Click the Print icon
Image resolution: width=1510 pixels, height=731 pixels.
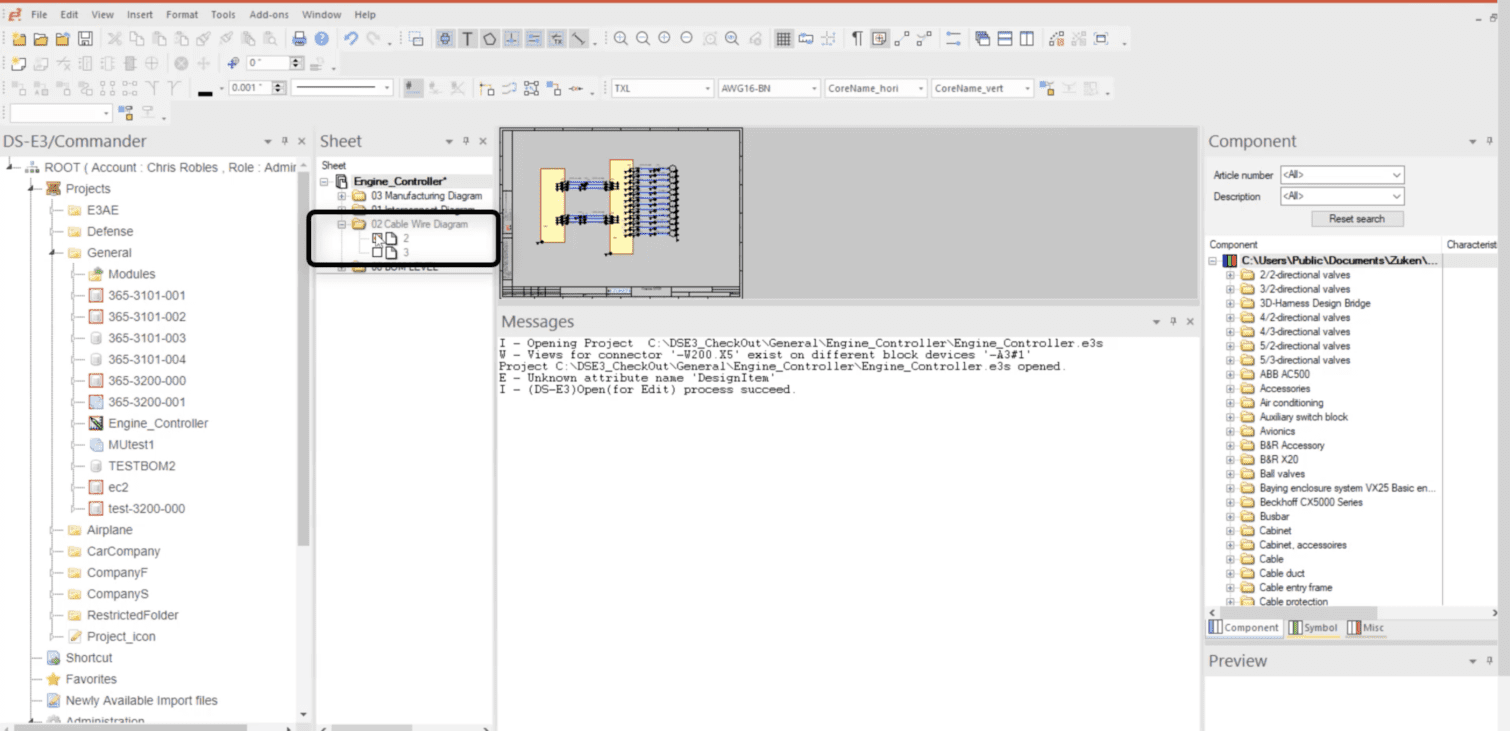tap(299, 39)
